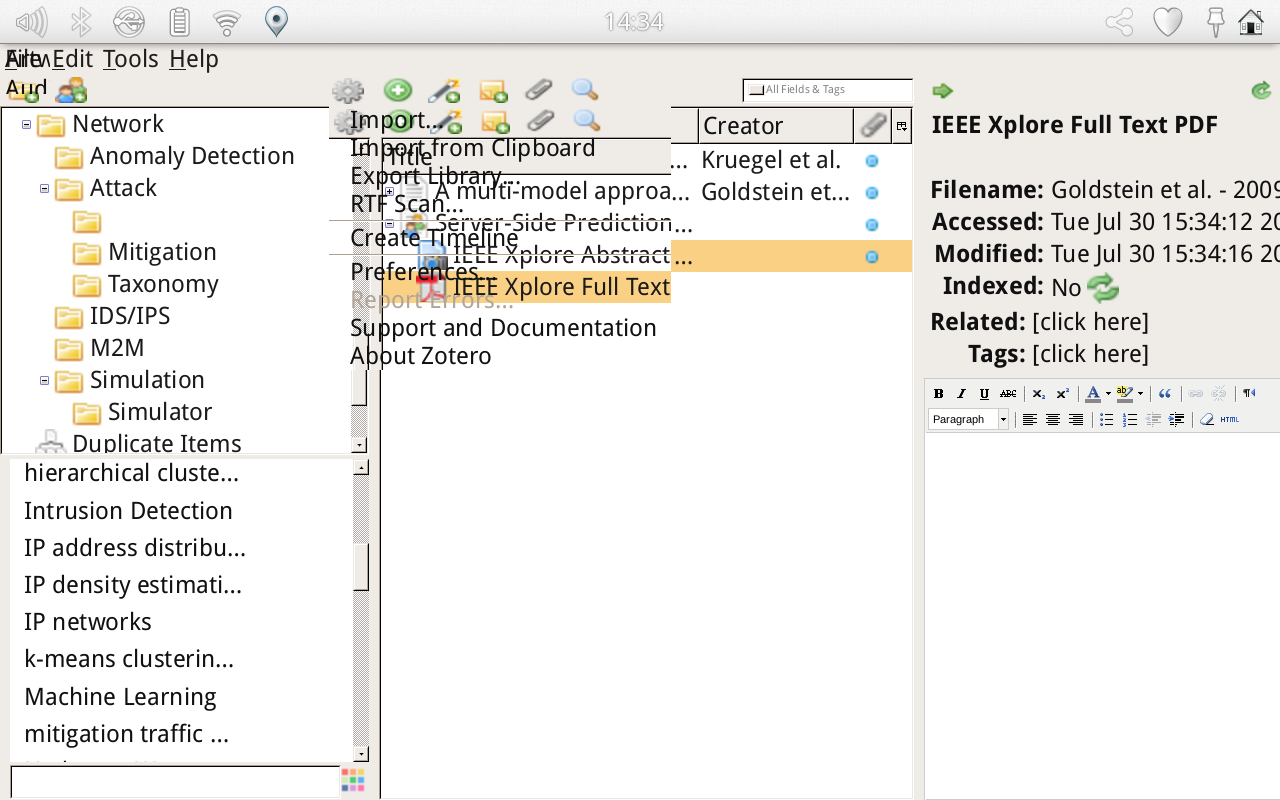Click the blockquote icon in note editor
The height and width of the screenshot is (800, 1280).
(x=1164, y=394)
